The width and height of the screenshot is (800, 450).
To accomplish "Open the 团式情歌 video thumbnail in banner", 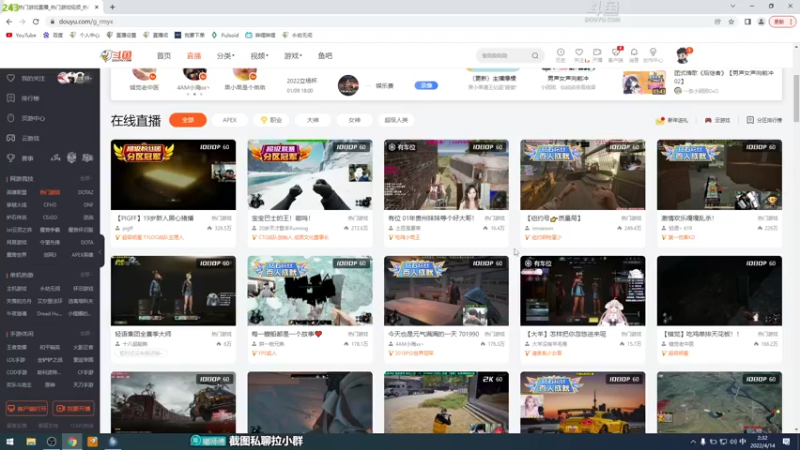I will (644, 83).
